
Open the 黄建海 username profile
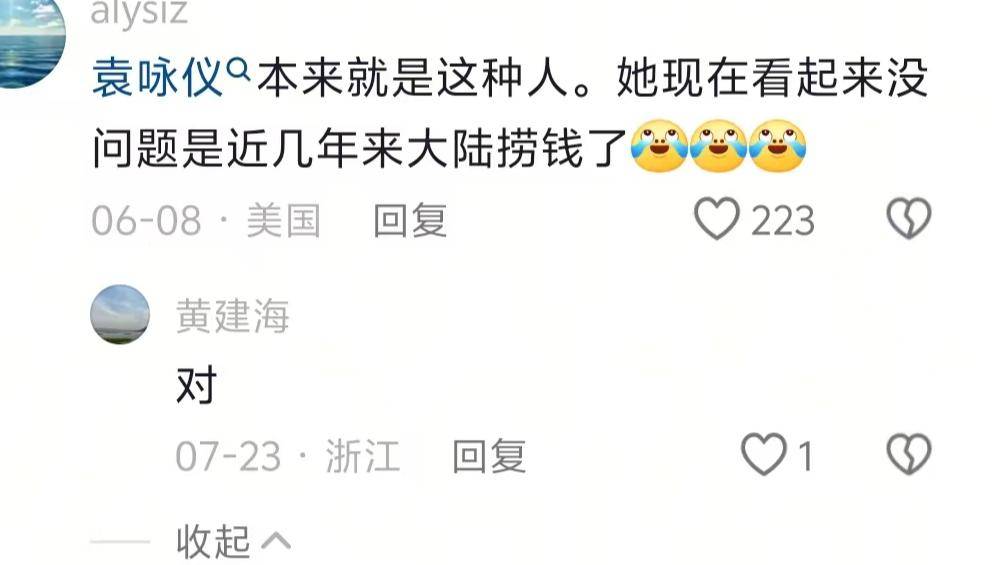233,316
